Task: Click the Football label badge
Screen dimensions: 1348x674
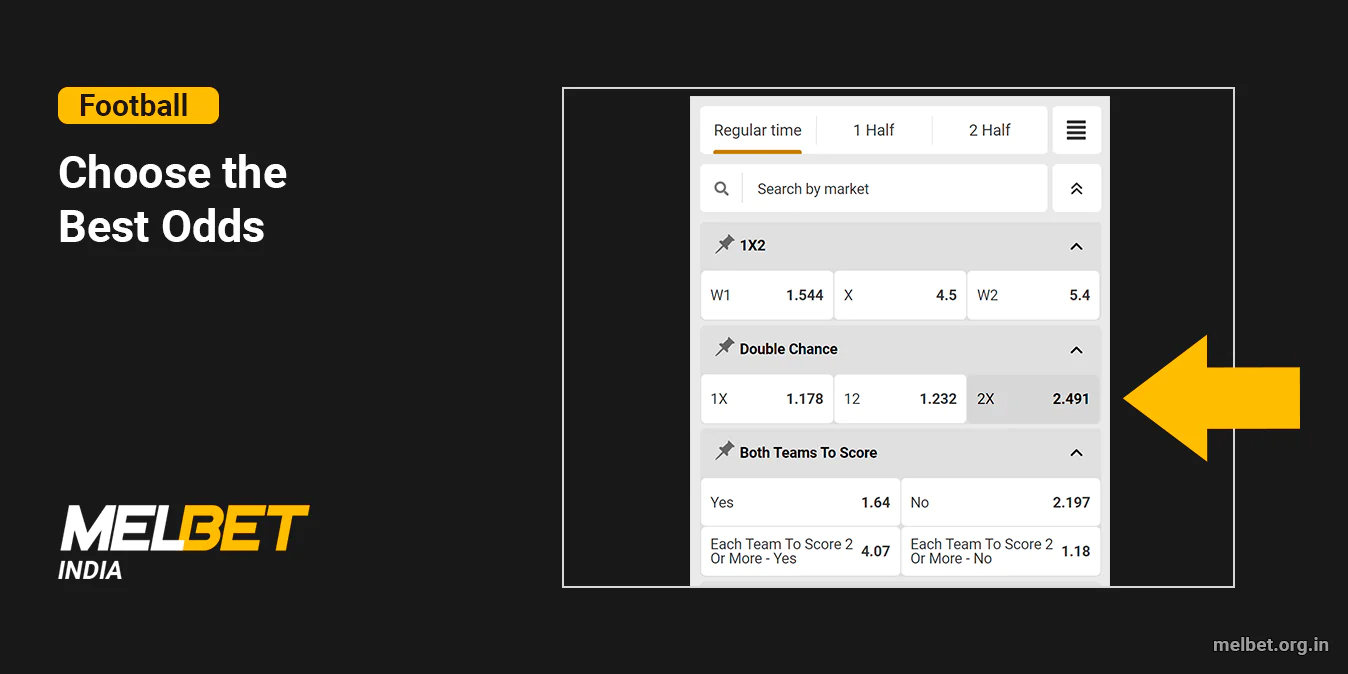Action: 137,105
